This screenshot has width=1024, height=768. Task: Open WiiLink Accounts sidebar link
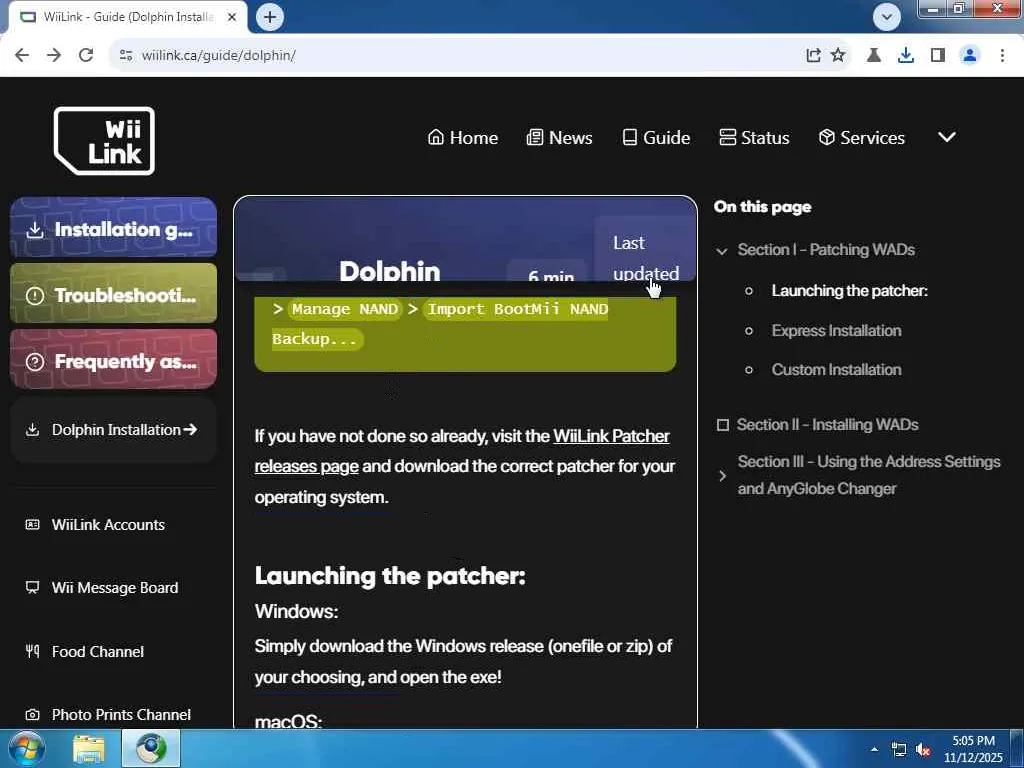(108, 524)
